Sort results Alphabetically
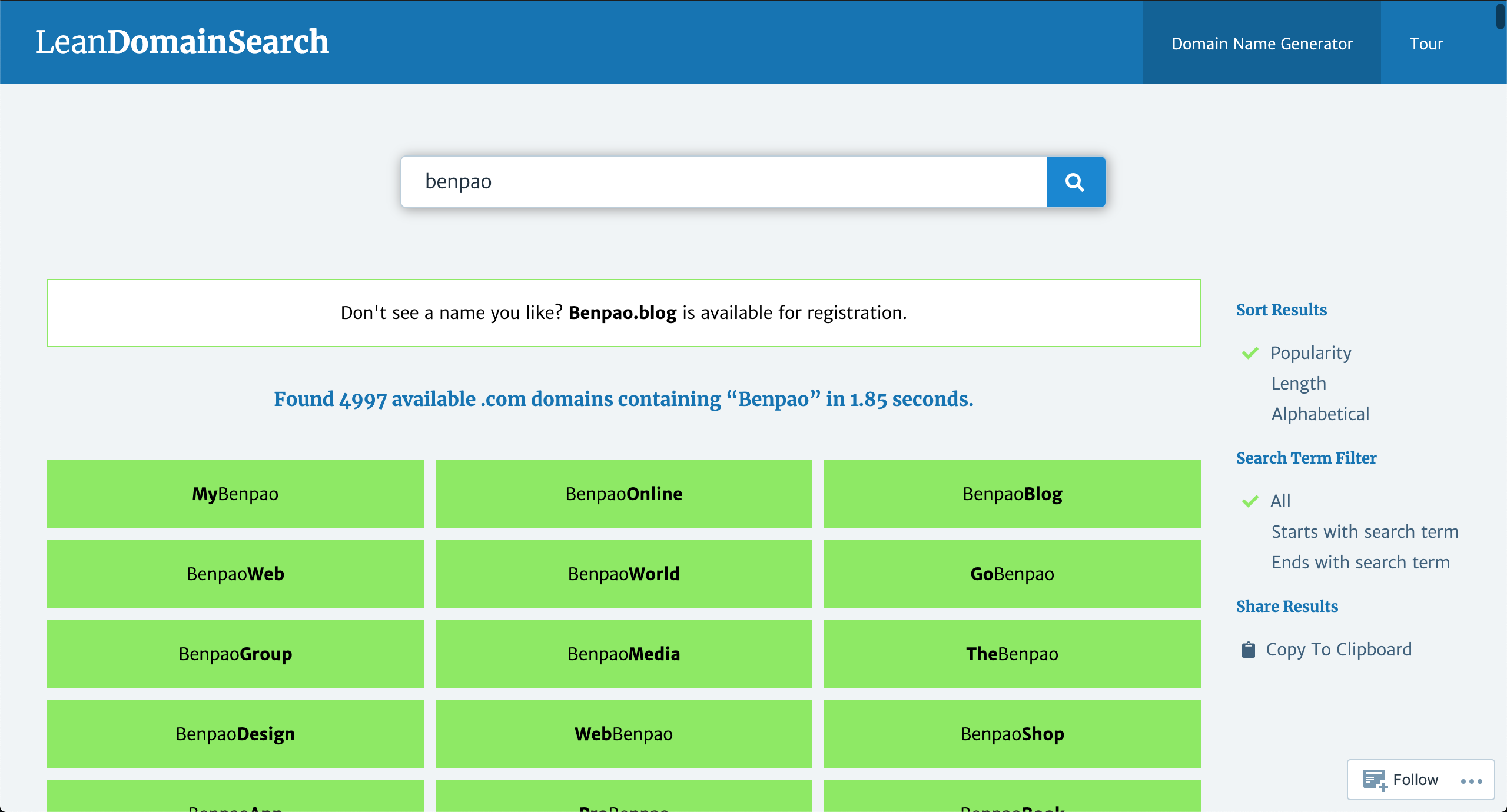This screenshot has height=812, width=1507. pyautogui.click(x=1320, y=414)
